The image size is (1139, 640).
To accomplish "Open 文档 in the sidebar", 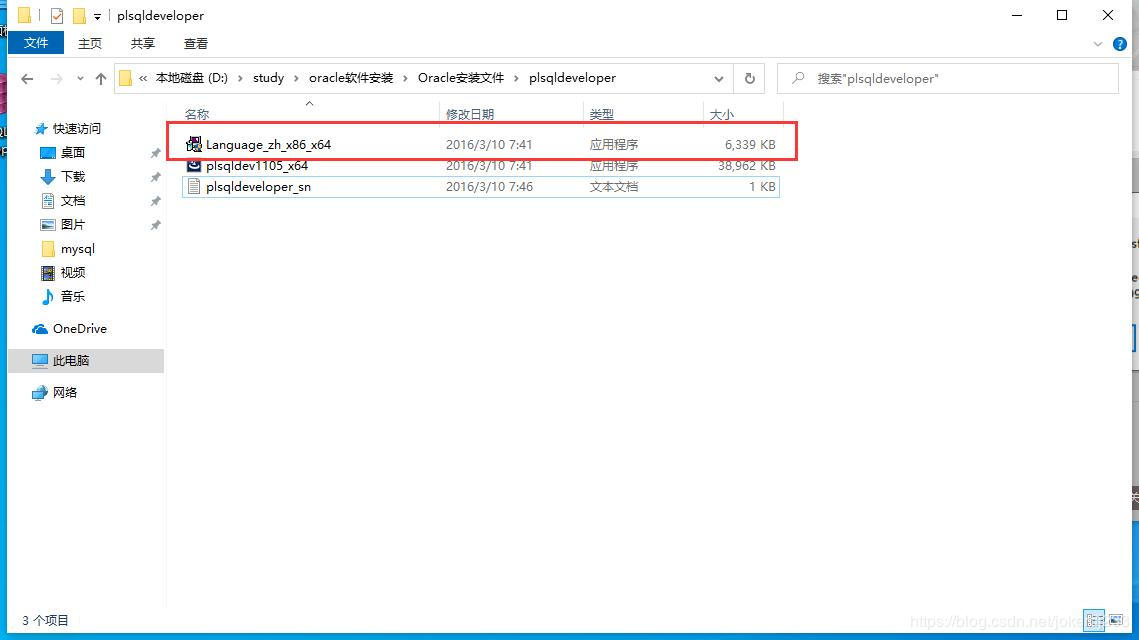I will coord(73,200).
